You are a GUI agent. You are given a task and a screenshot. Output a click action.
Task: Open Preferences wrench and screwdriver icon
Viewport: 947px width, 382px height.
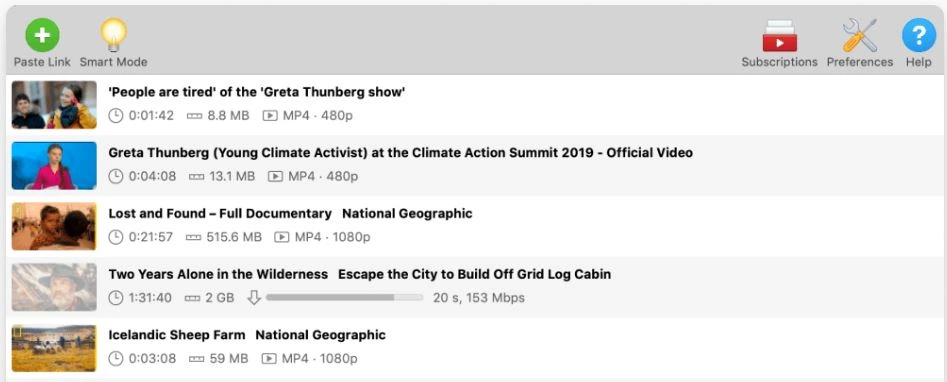(859, 35)
